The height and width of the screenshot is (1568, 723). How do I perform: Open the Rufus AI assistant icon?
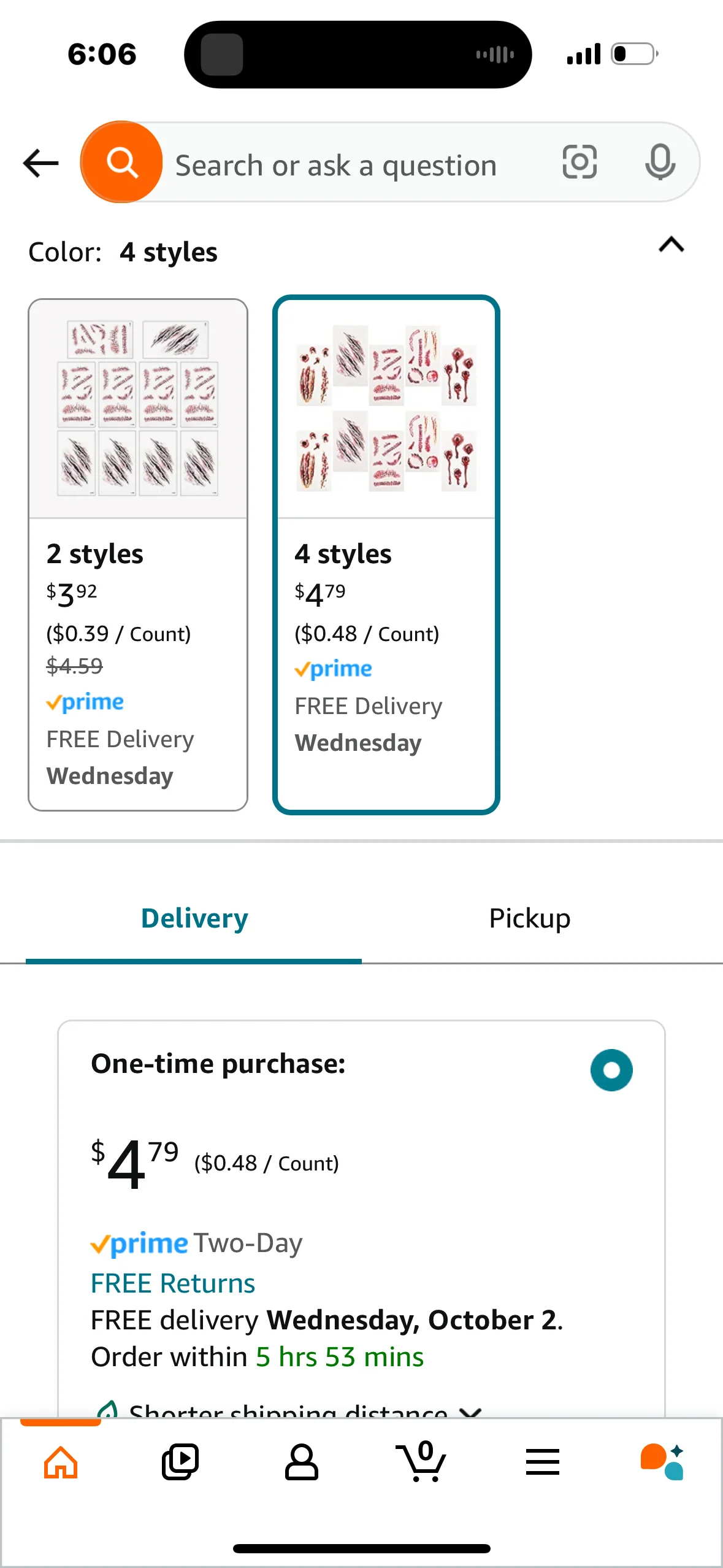(x=662, y=1462)
